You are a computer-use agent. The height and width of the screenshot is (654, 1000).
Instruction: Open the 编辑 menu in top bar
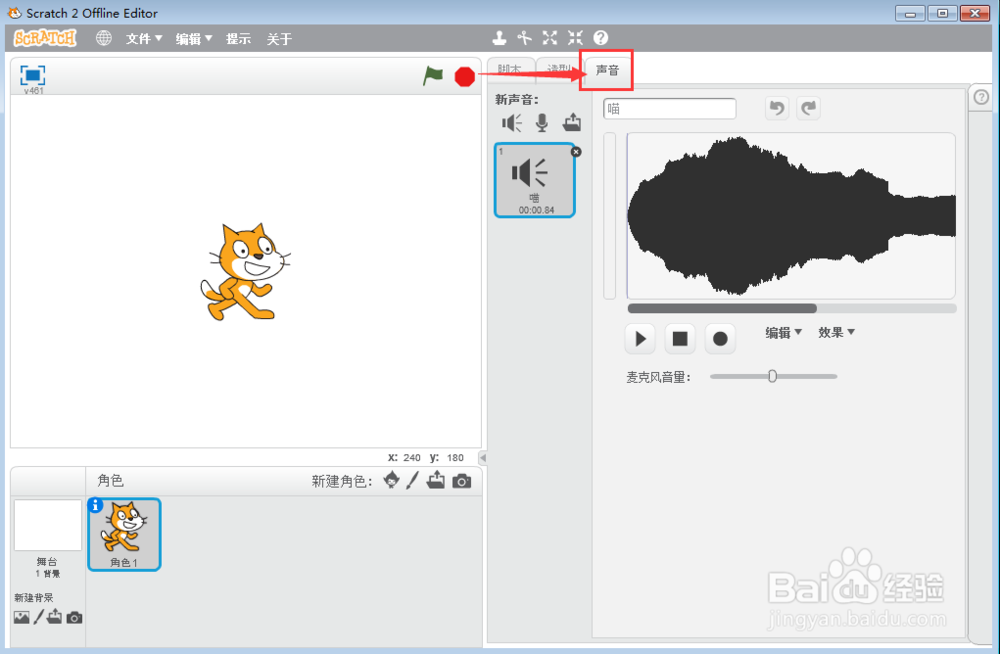[x=193, y=39]
